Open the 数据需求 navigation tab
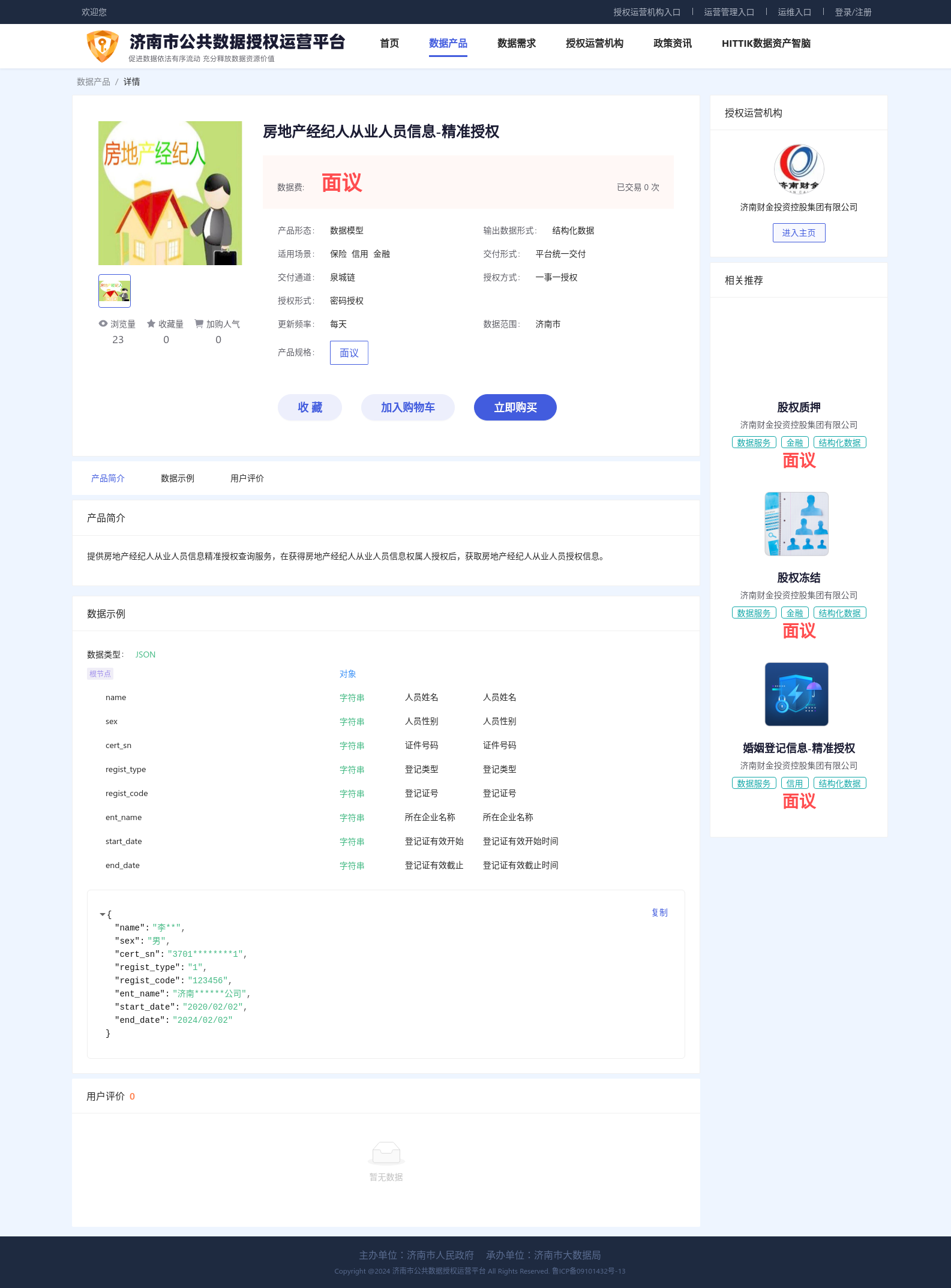 pyautogui.click(x=517, y=43)
